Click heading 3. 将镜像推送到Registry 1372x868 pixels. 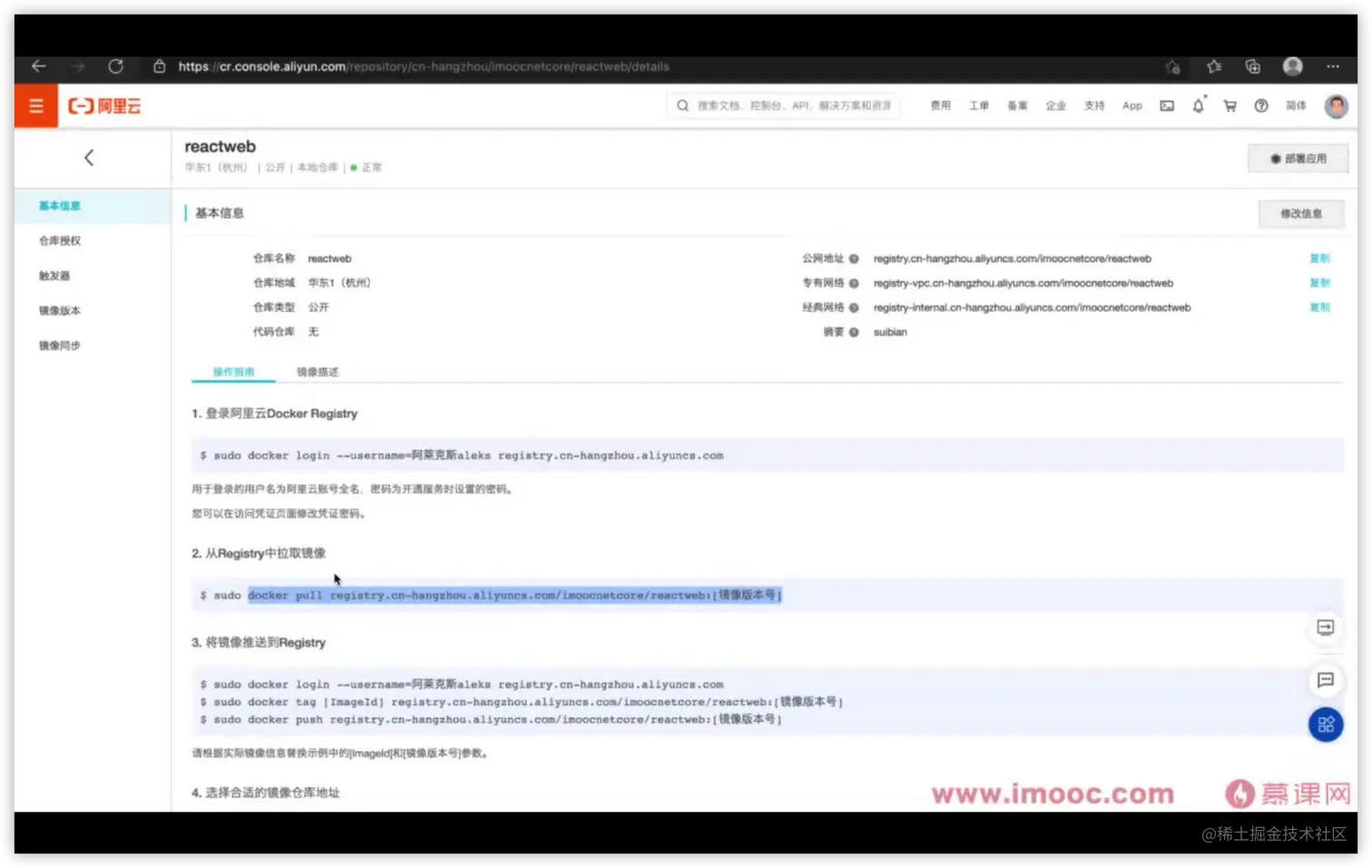point(259,643)
